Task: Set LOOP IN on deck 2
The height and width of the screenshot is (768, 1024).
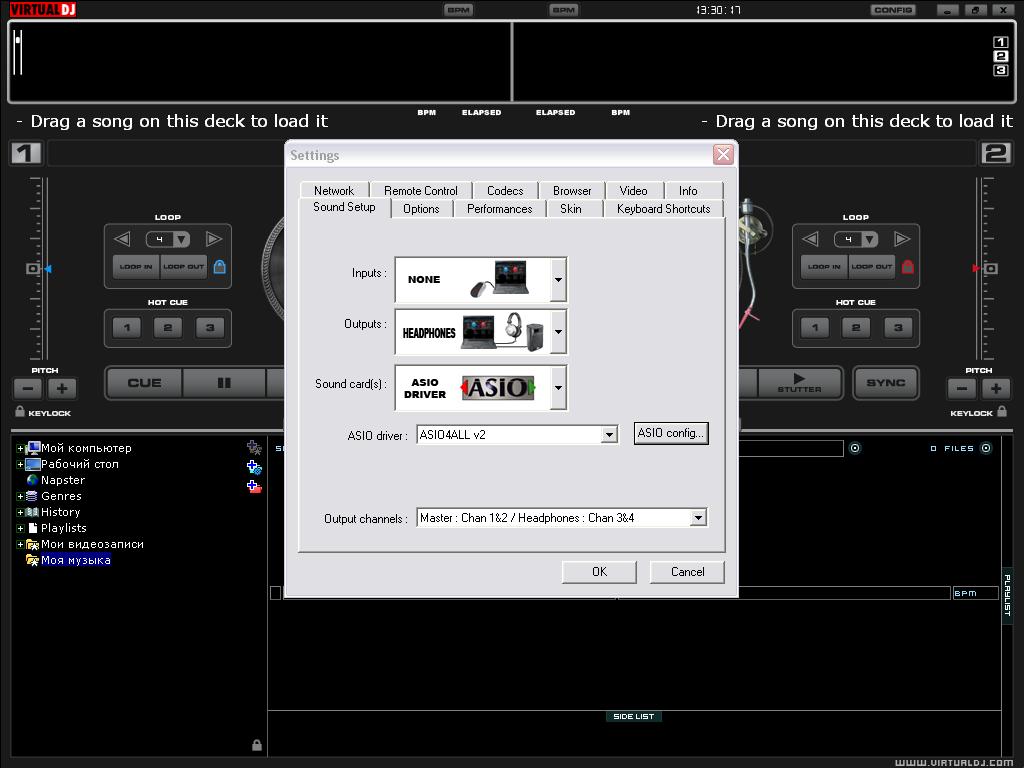Action: pyautogui.click(x=824, y=266)
